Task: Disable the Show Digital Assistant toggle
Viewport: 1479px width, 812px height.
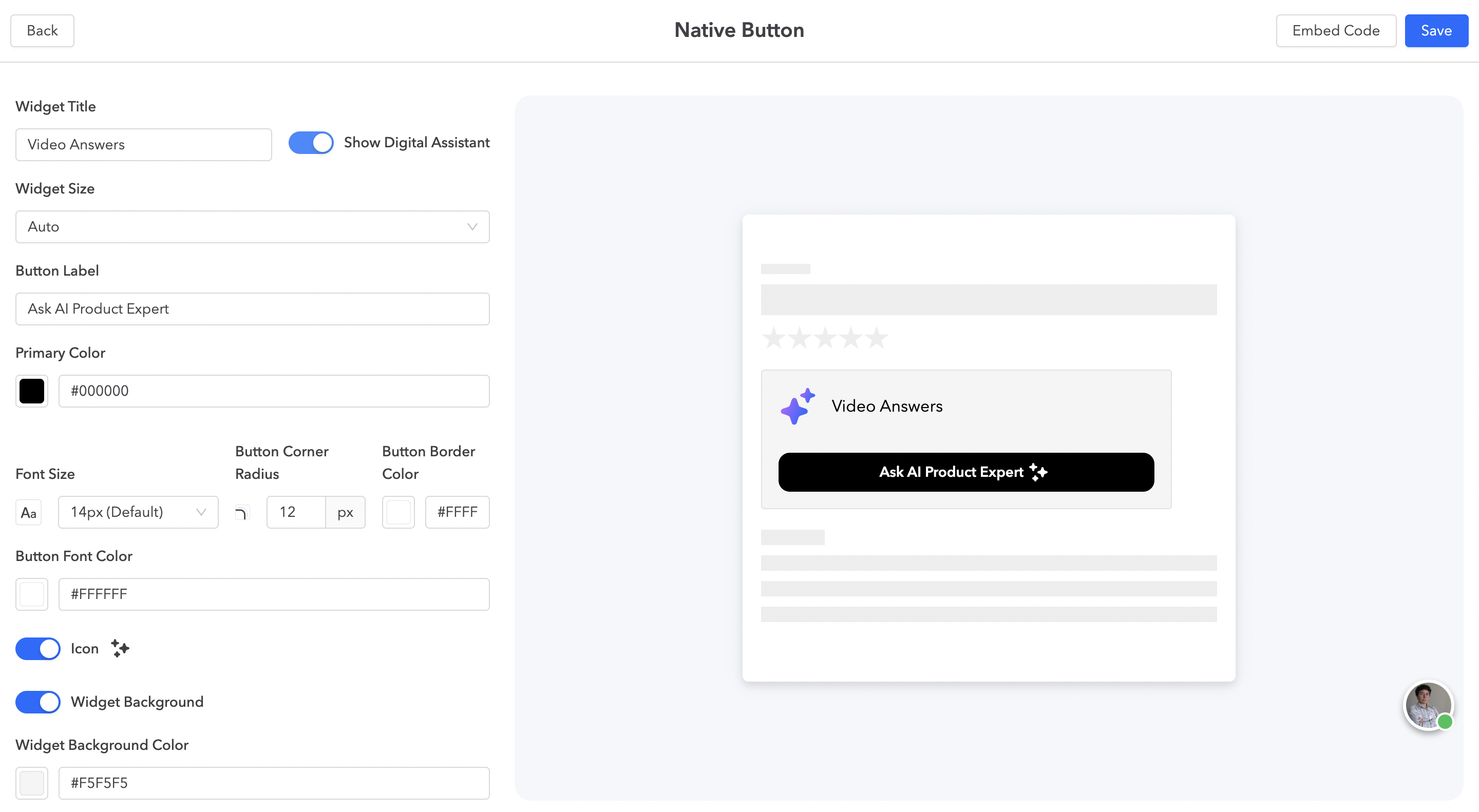Action: coord(311,143)
